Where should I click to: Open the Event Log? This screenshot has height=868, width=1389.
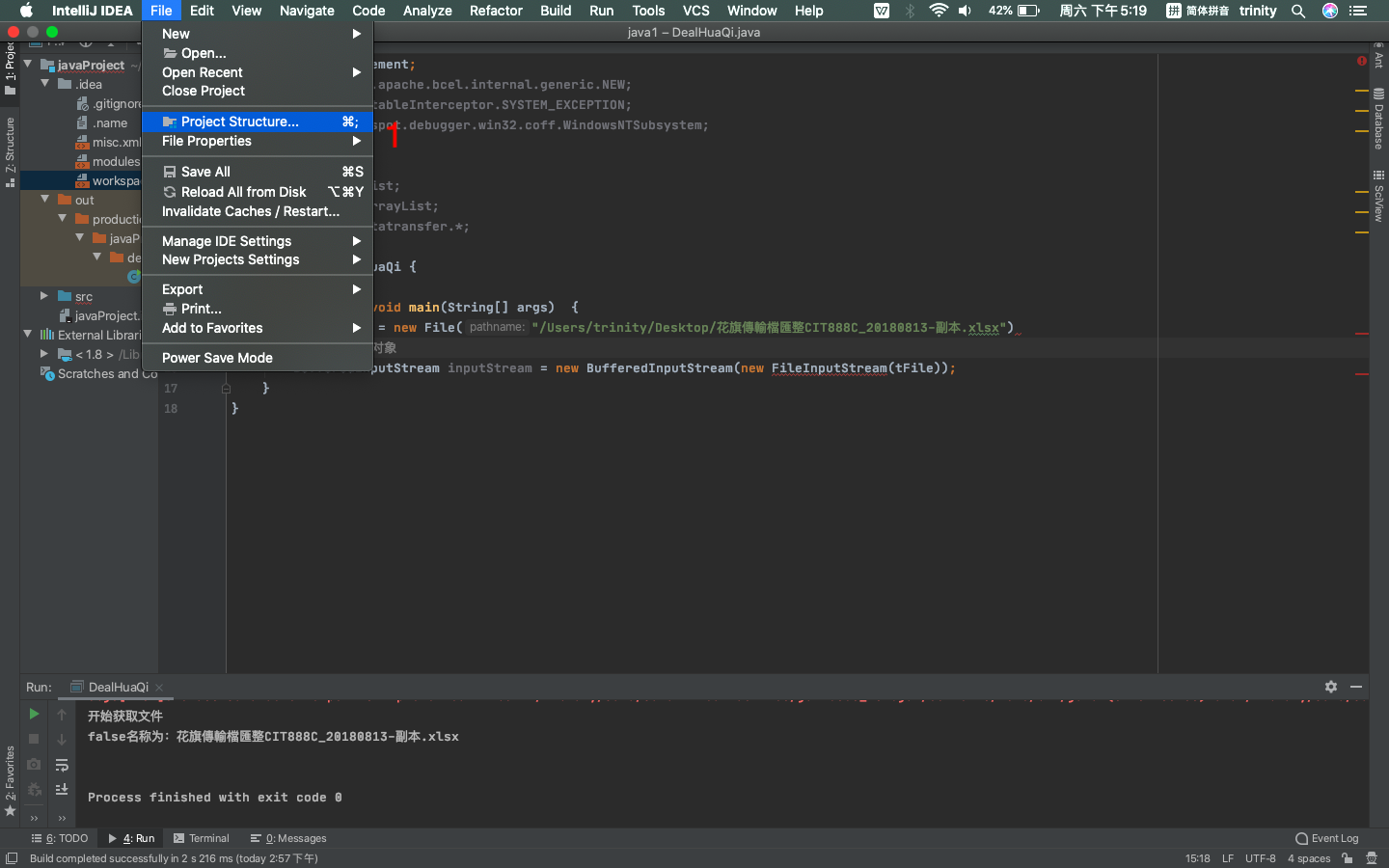(1326, 838)
